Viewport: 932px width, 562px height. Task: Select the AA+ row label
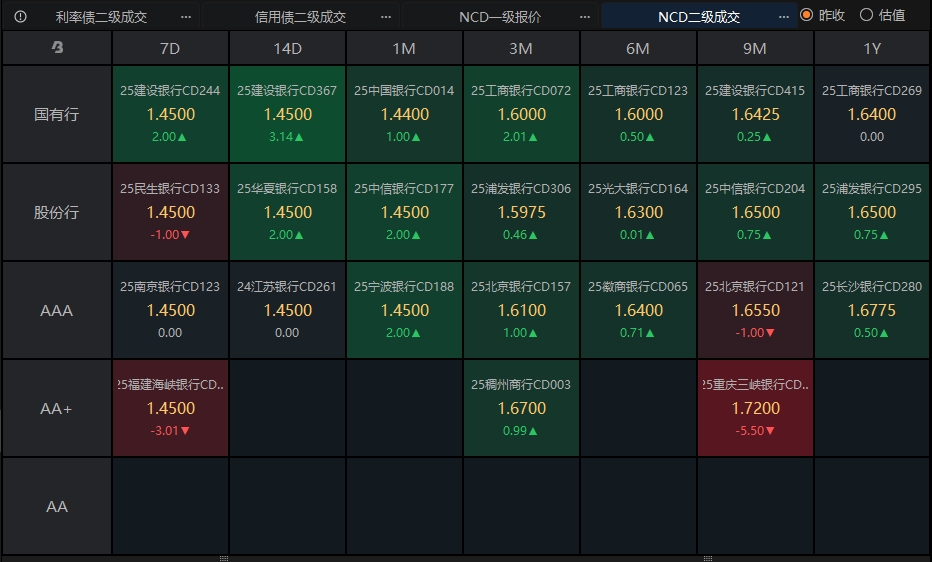coord(57,408)
